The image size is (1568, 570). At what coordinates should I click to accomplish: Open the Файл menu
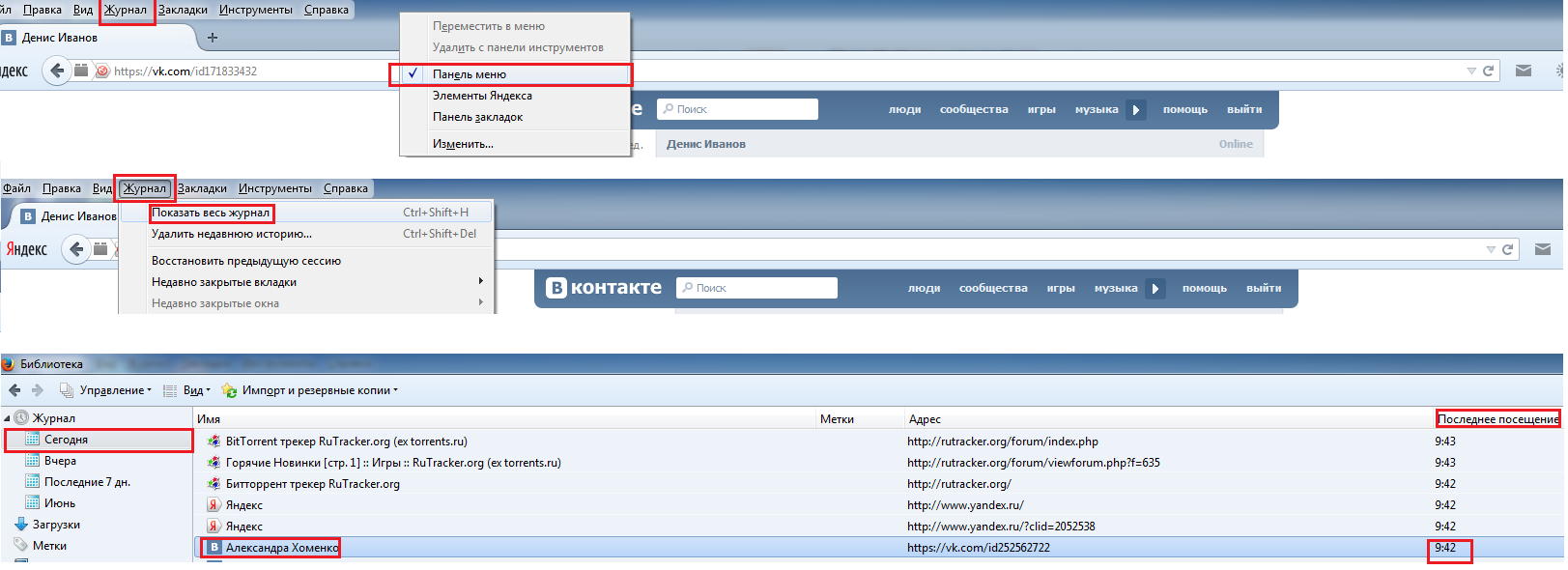click(x=16, y=188)
